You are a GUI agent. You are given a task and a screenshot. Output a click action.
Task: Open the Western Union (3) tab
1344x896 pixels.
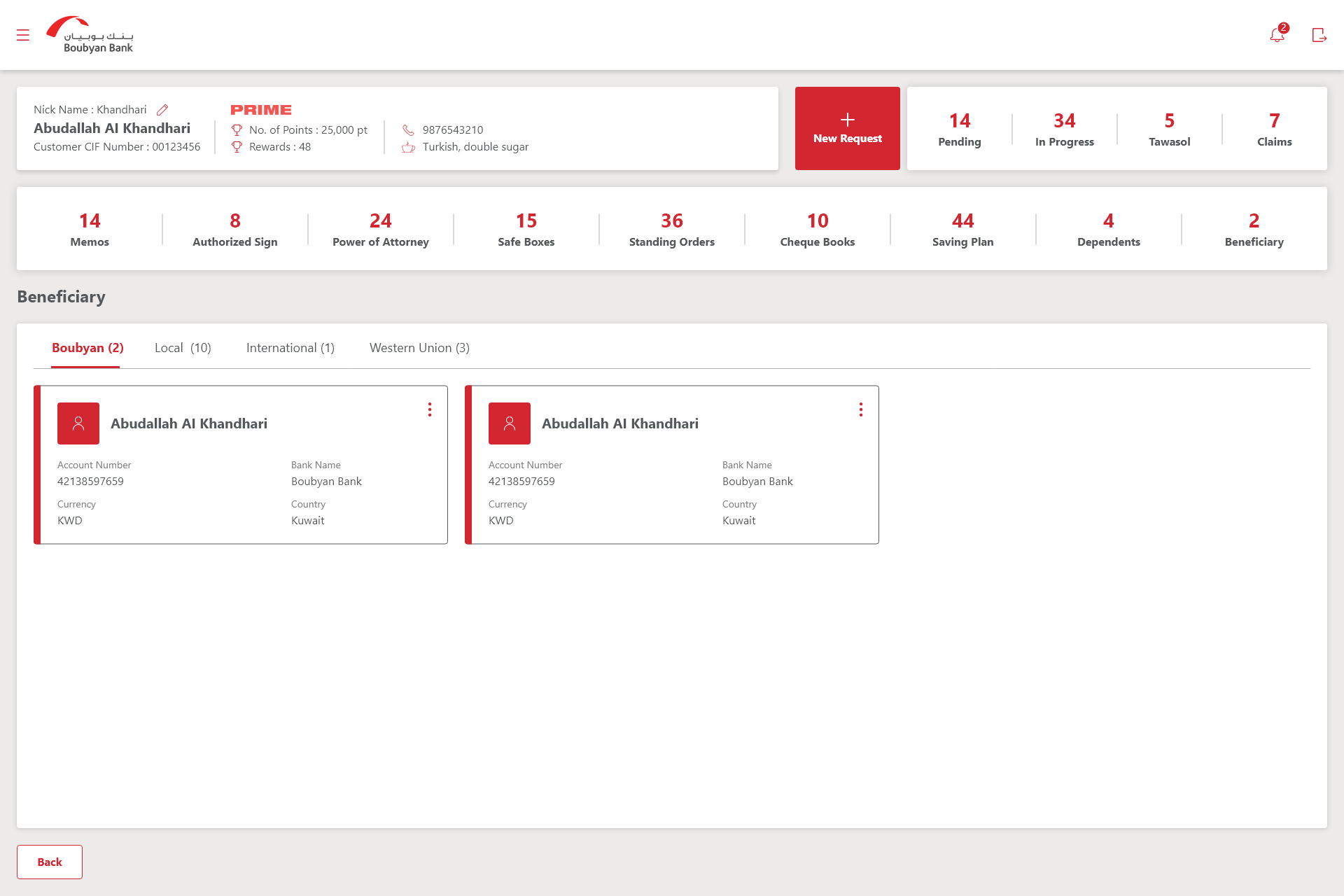[x=419, y=348]
